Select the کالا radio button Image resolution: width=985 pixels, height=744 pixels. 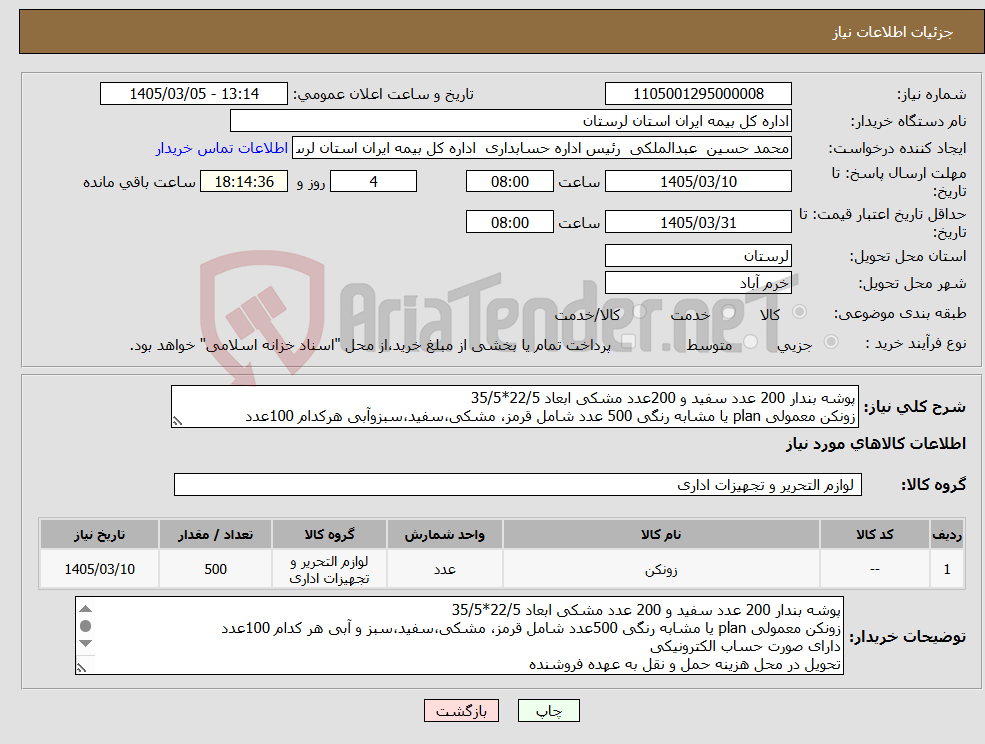click(800, 312)
